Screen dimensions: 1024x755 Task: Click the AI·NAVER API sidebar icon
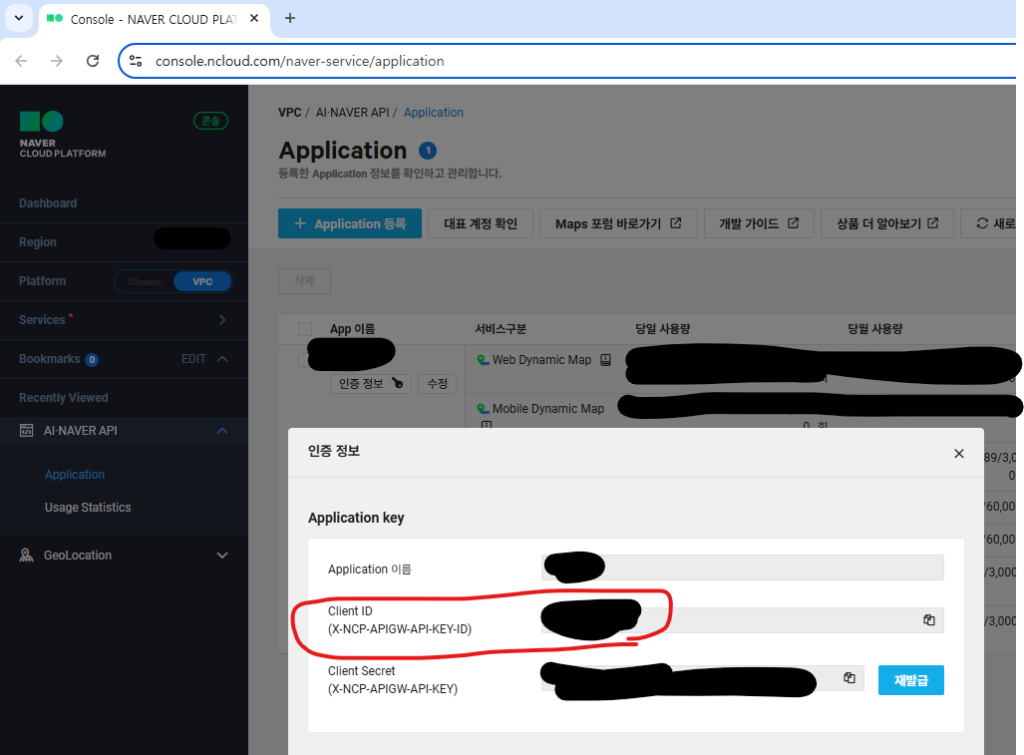click(x=27, y=430)
